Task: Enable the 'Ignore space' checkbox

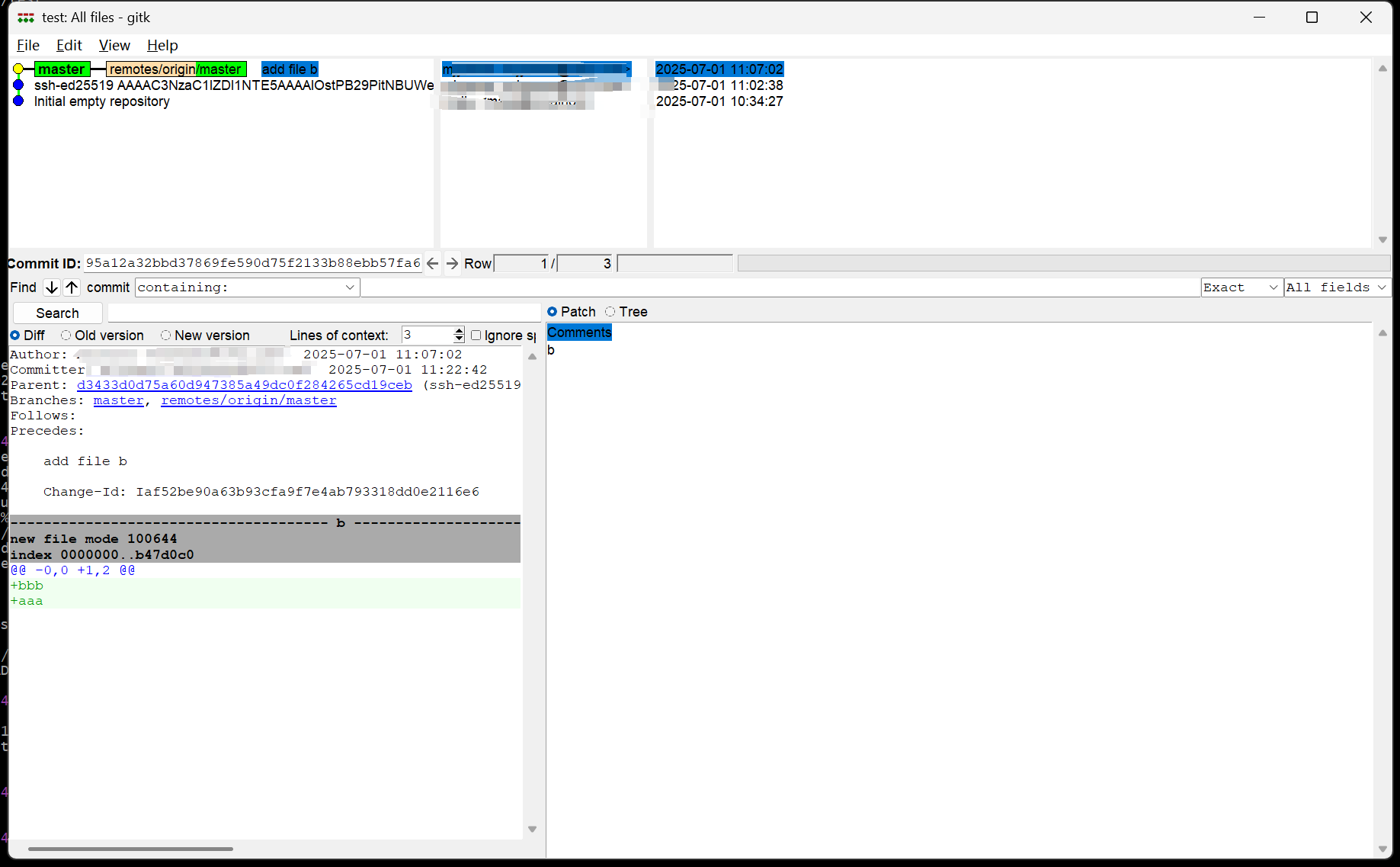Action: [476, 335]
